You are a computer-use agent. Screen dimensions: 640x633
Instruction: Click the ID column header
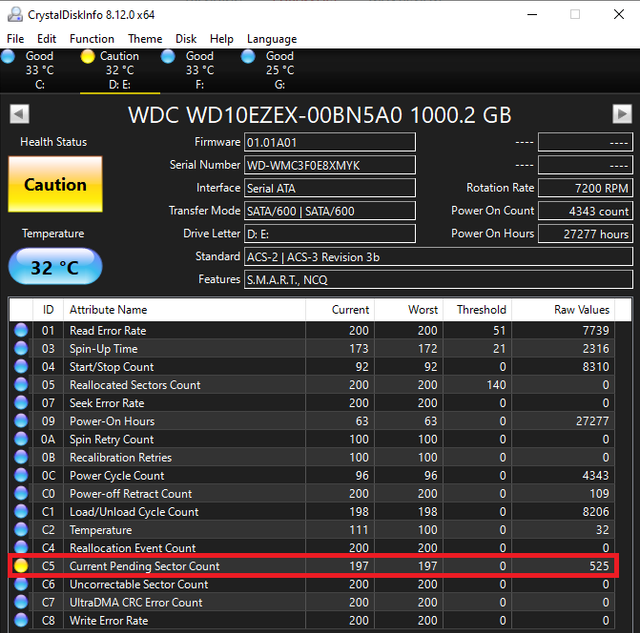click(x=48, y=310)
